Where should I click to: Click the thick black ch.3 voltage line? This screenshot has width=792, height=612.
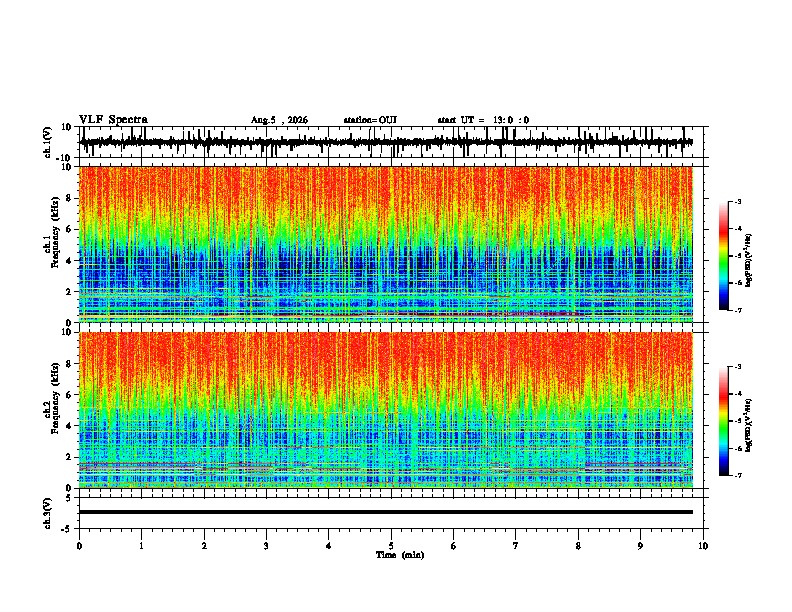coord(386,512)
